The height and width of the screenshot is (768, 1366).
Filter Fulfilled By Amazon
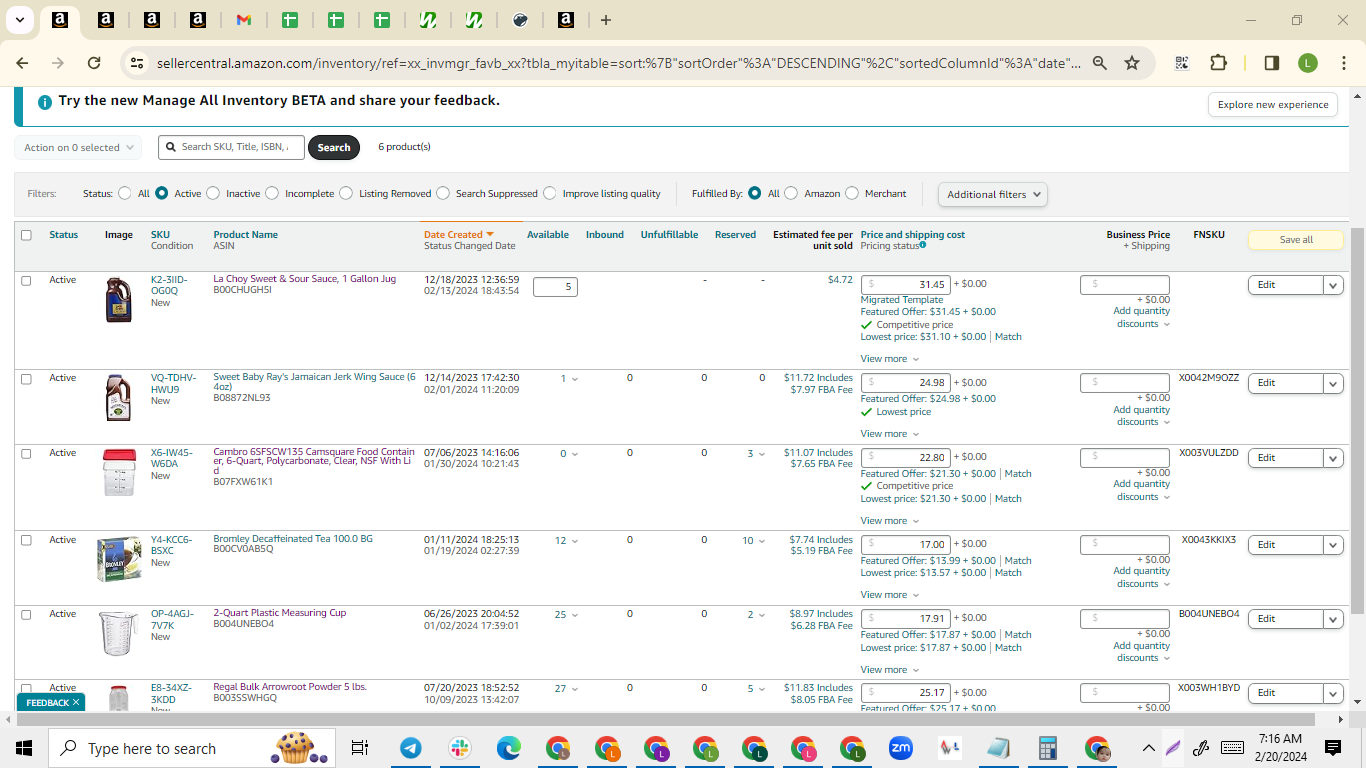tap(791, 193)
